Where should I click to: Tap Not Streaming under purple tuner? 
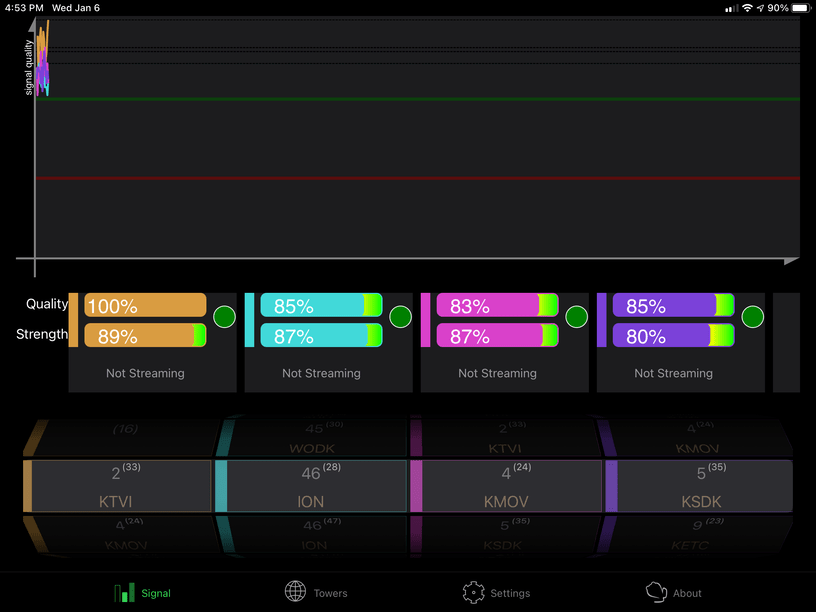673,373
